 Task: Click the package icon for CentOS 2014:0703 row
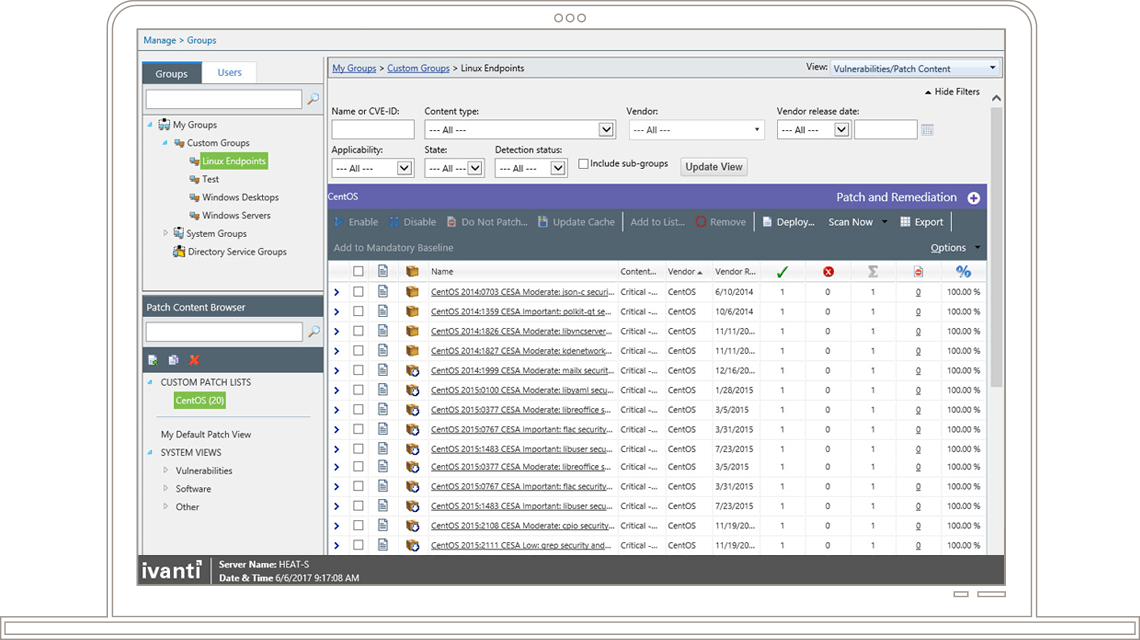click(x=412, y=292)
